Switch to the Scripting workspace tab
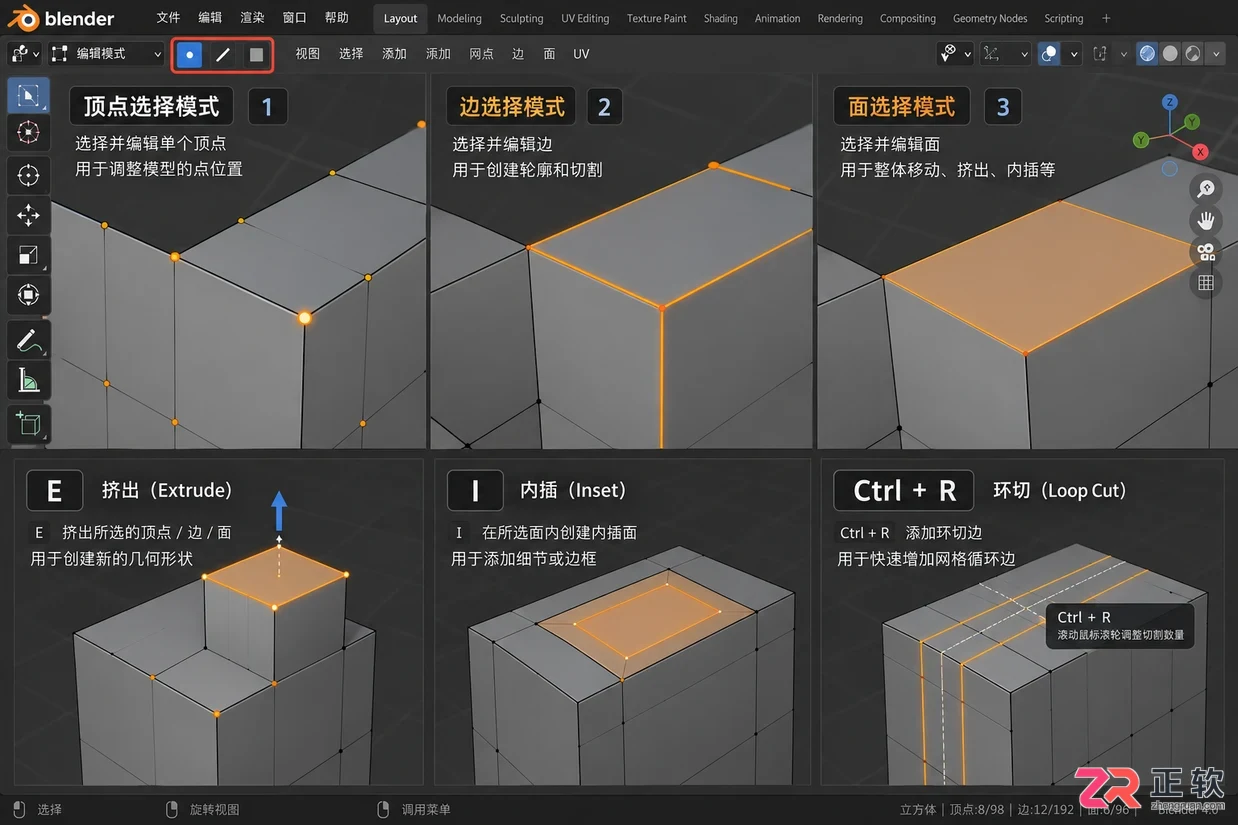The image size is (1238, 825). tap(1064, 18)
